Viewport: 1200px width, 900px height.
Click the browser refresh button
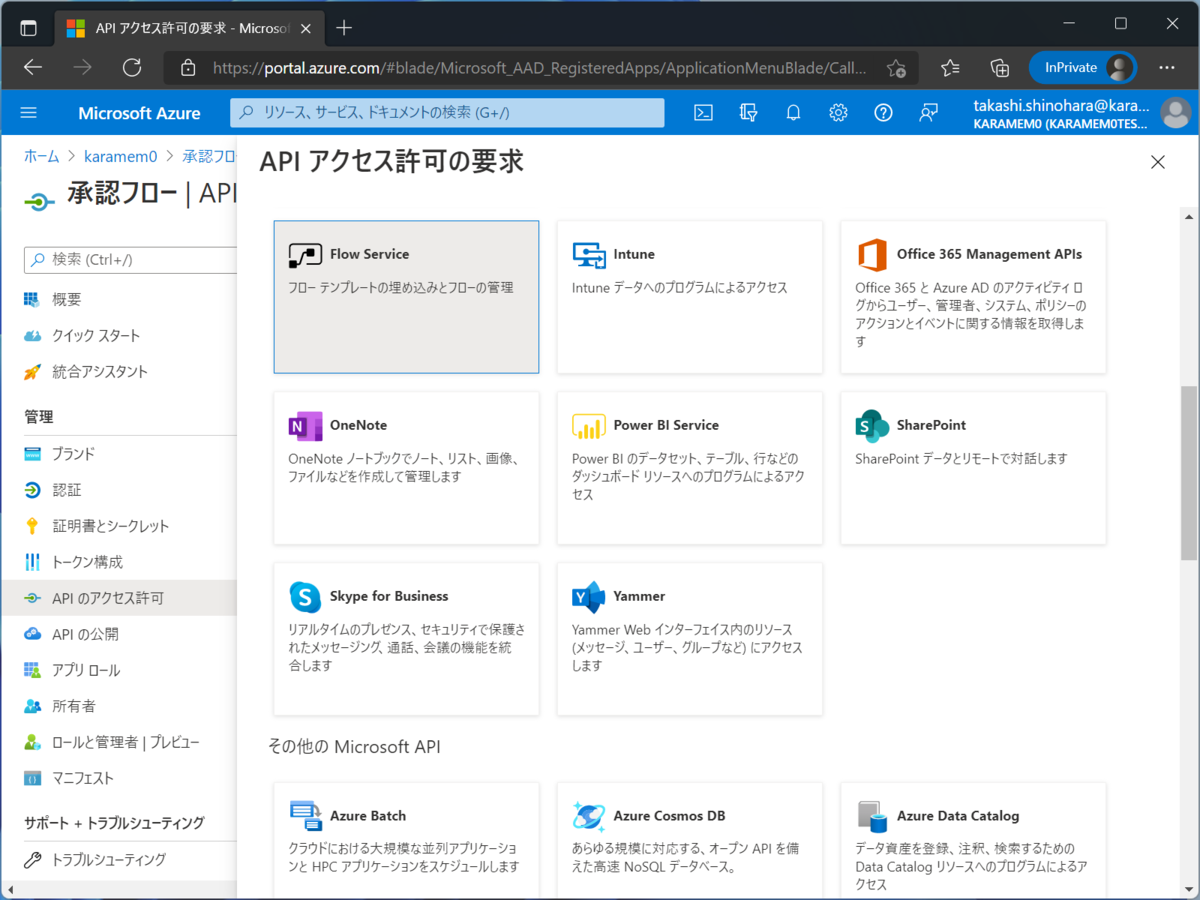coord(131,67)
